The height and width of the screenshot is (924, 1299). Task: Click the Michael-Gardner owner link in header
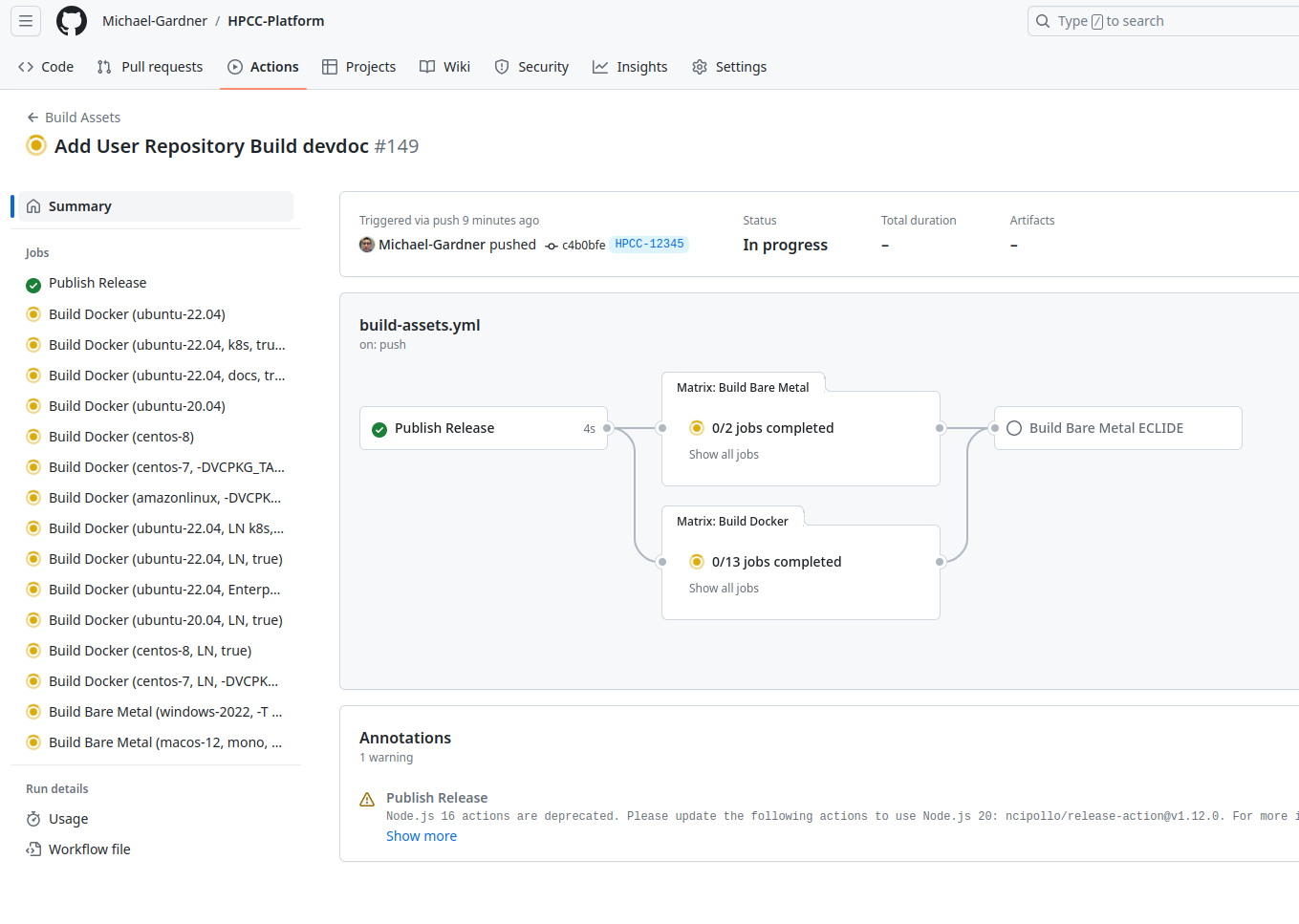(x=155, y=21)
